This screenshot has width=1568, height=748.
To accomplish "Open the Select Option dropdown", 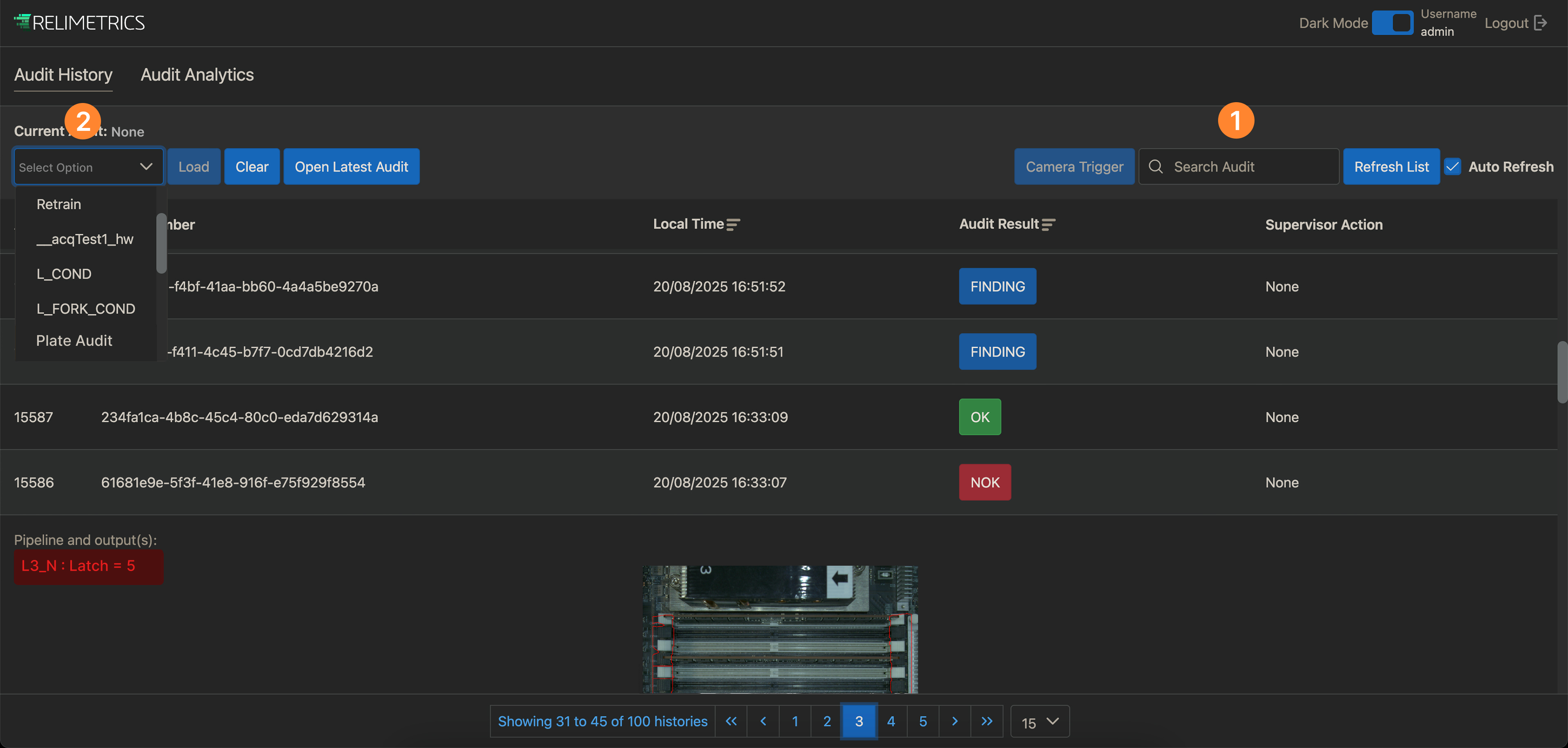I will [88, 166].
